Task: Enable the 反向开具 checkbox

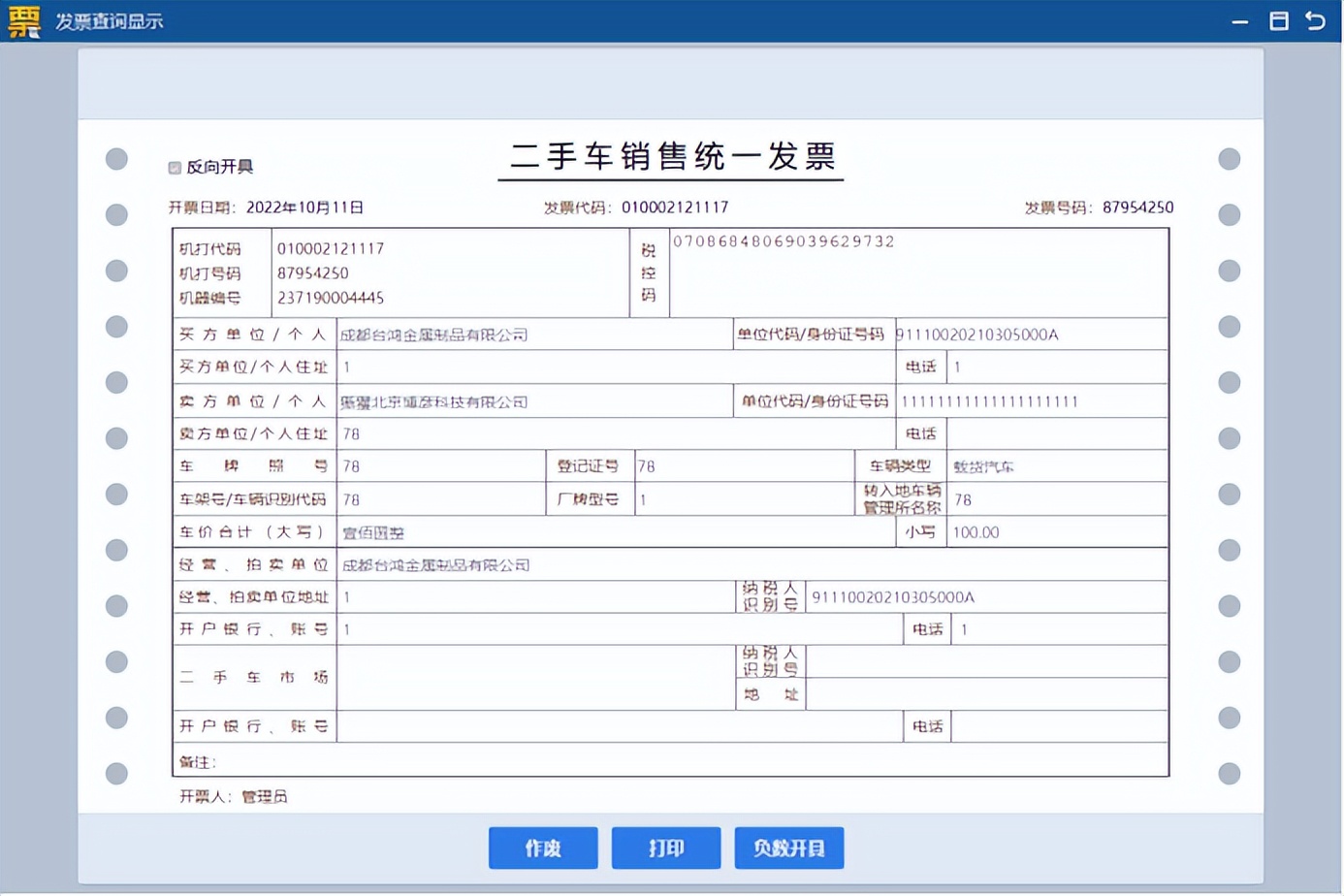Action: point(176,167)
